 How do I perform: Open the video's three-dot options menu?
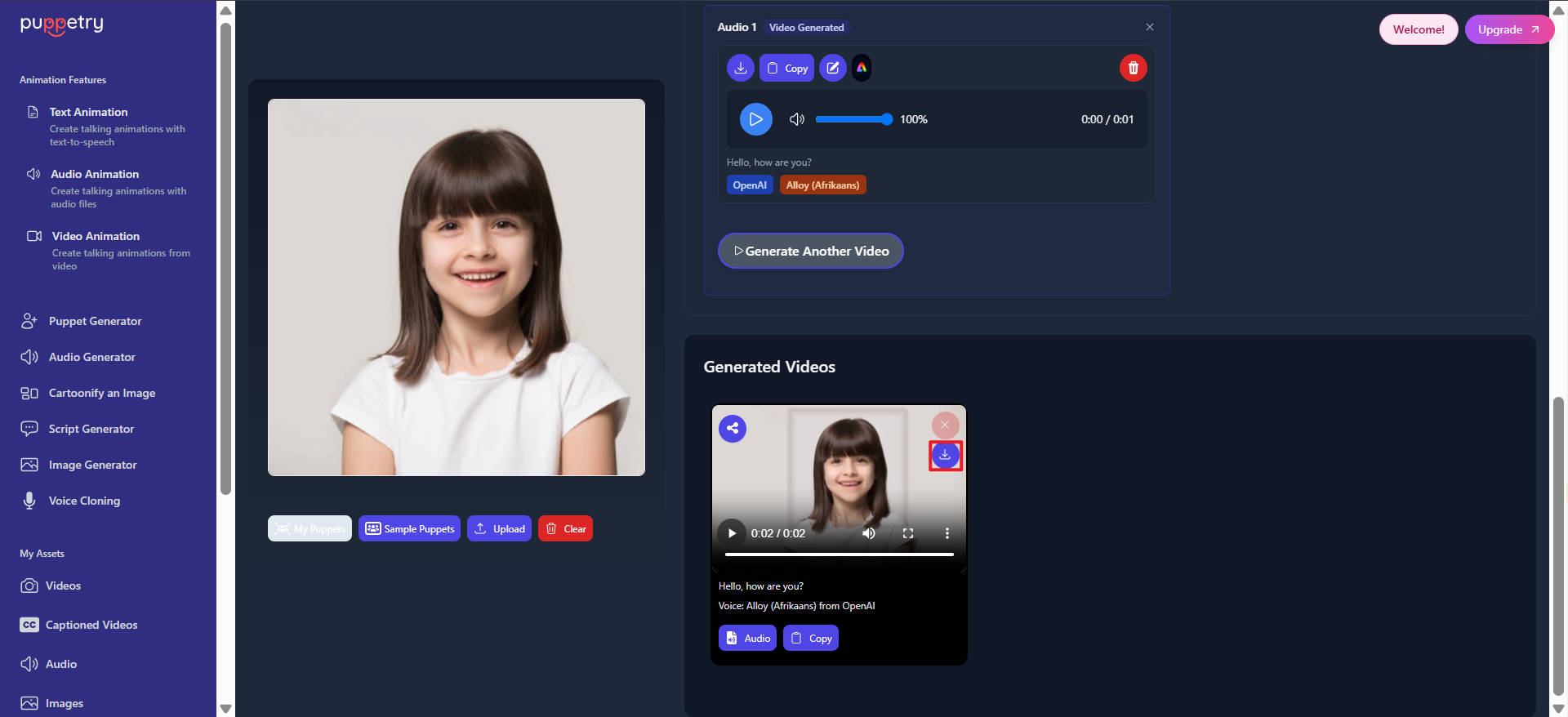947,533
